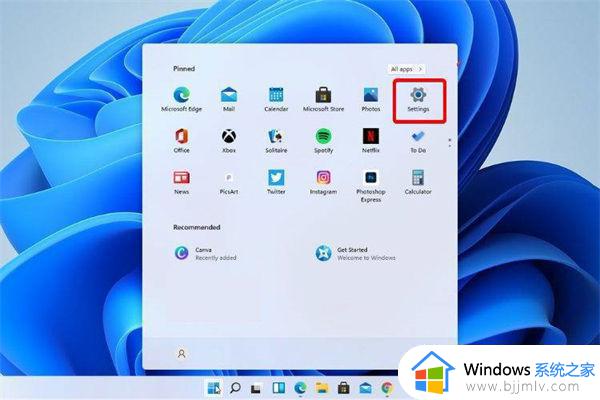The image size is (600, 400).
Task: Open Spotify from pinned apps
Action: click(x=323, y=140)
